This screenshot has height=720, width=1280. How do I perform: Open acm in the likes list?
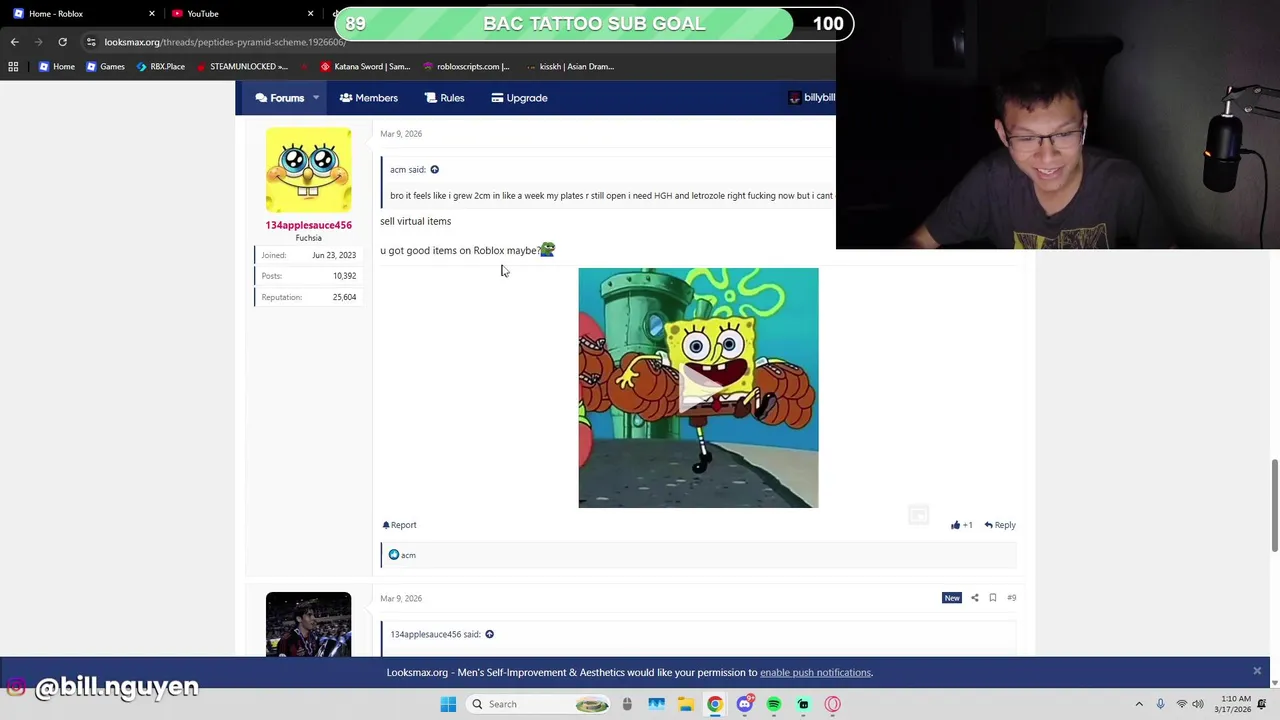408,555
